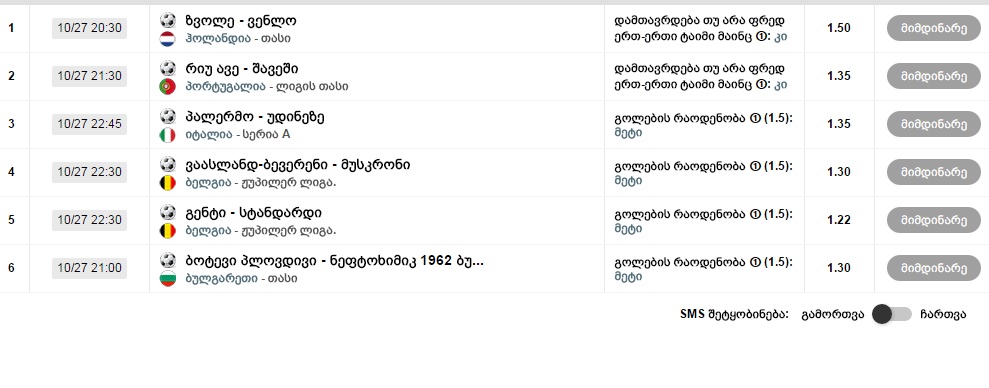Toggle the SMS შეტყობინება switch
The height and width of the screenshot is (388, 989).
[892, 314]
